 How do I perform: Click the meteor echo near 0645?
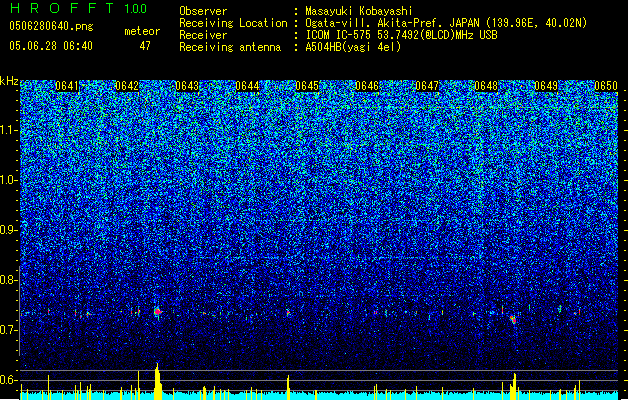point(288,313)
